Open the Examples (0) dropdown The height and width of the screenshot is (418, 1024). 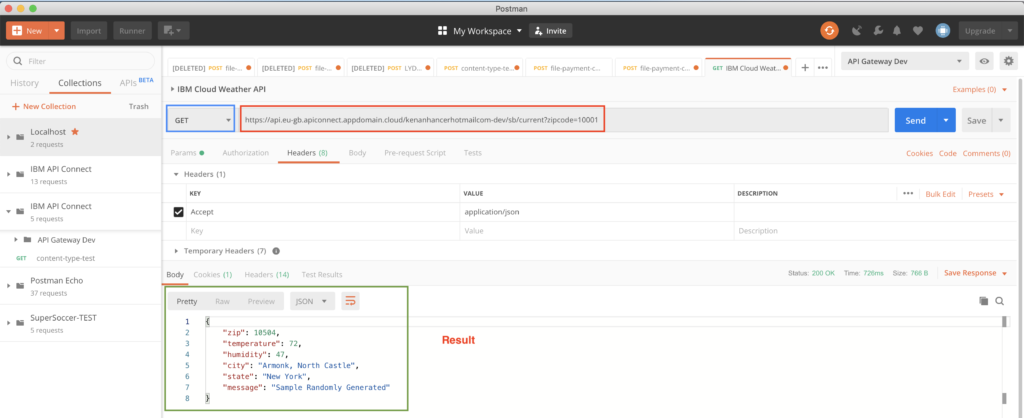point(980,89)
